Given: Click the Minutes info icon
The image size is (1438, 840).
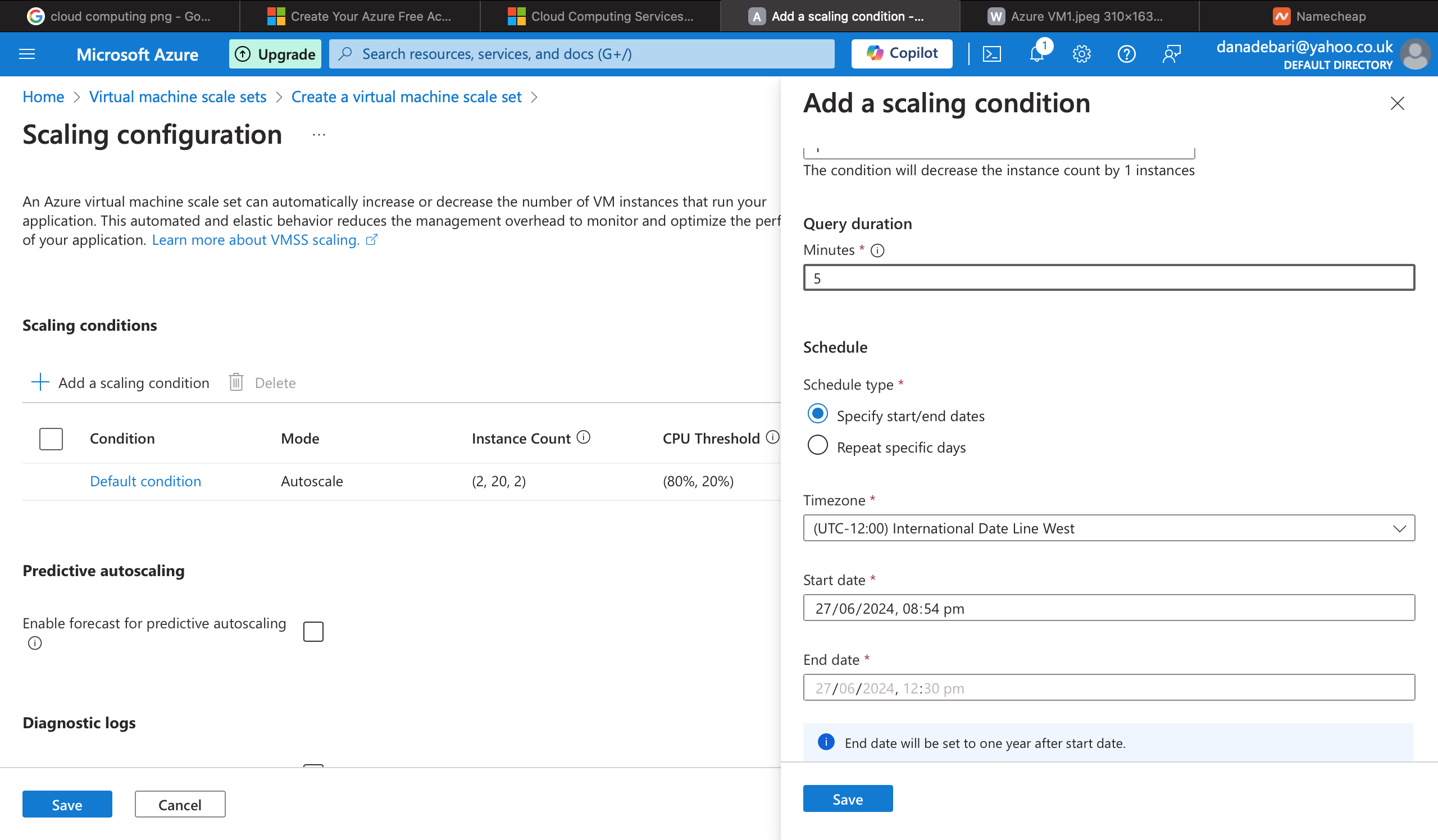Looking at the screenshot, I should point(877,250).
